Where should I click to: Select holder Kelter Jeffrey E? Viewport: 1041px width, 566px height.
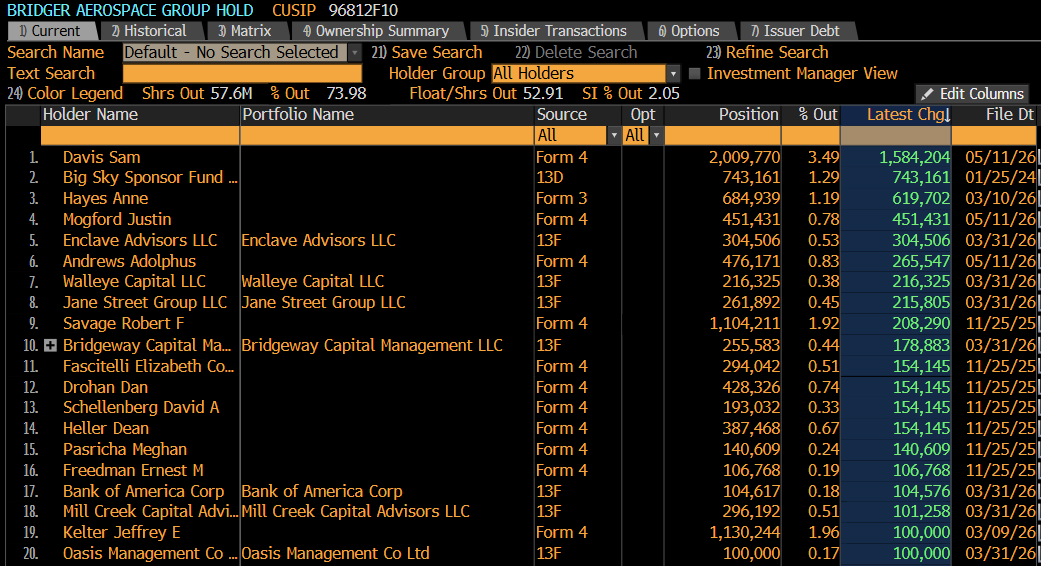121,533
